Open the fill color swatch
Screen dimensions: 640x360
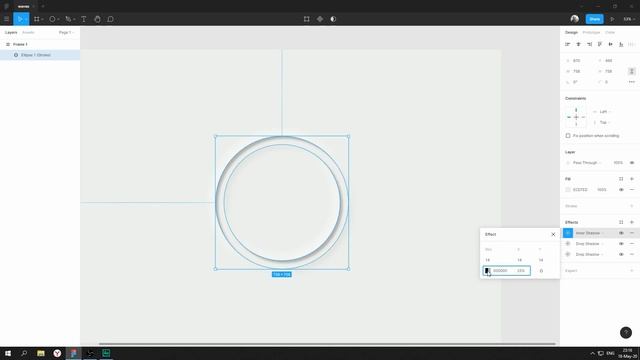pos(568,190)
